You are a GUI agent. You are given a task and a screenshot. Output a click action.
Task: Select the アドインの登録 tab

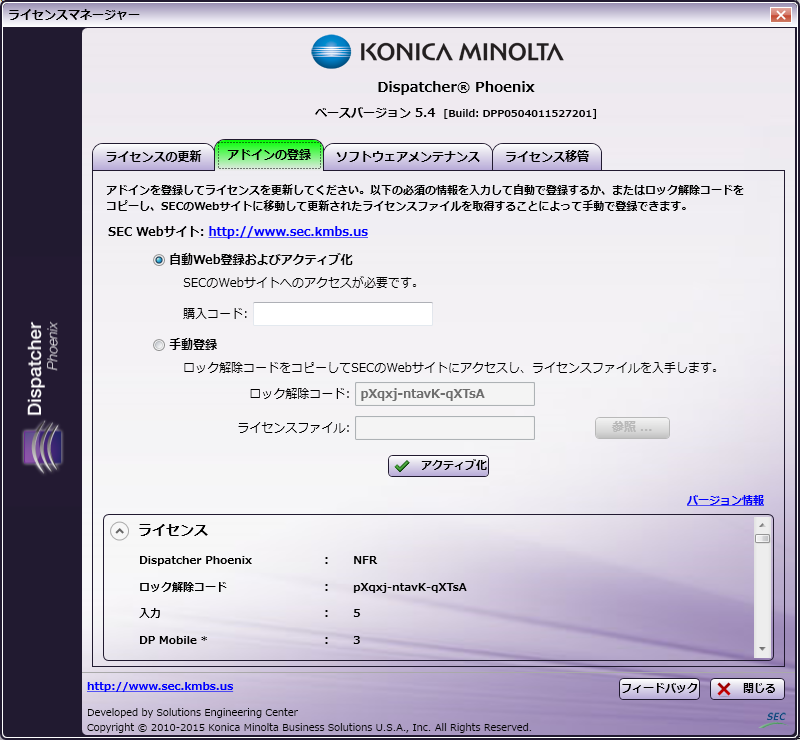click(x=269, y=155)
